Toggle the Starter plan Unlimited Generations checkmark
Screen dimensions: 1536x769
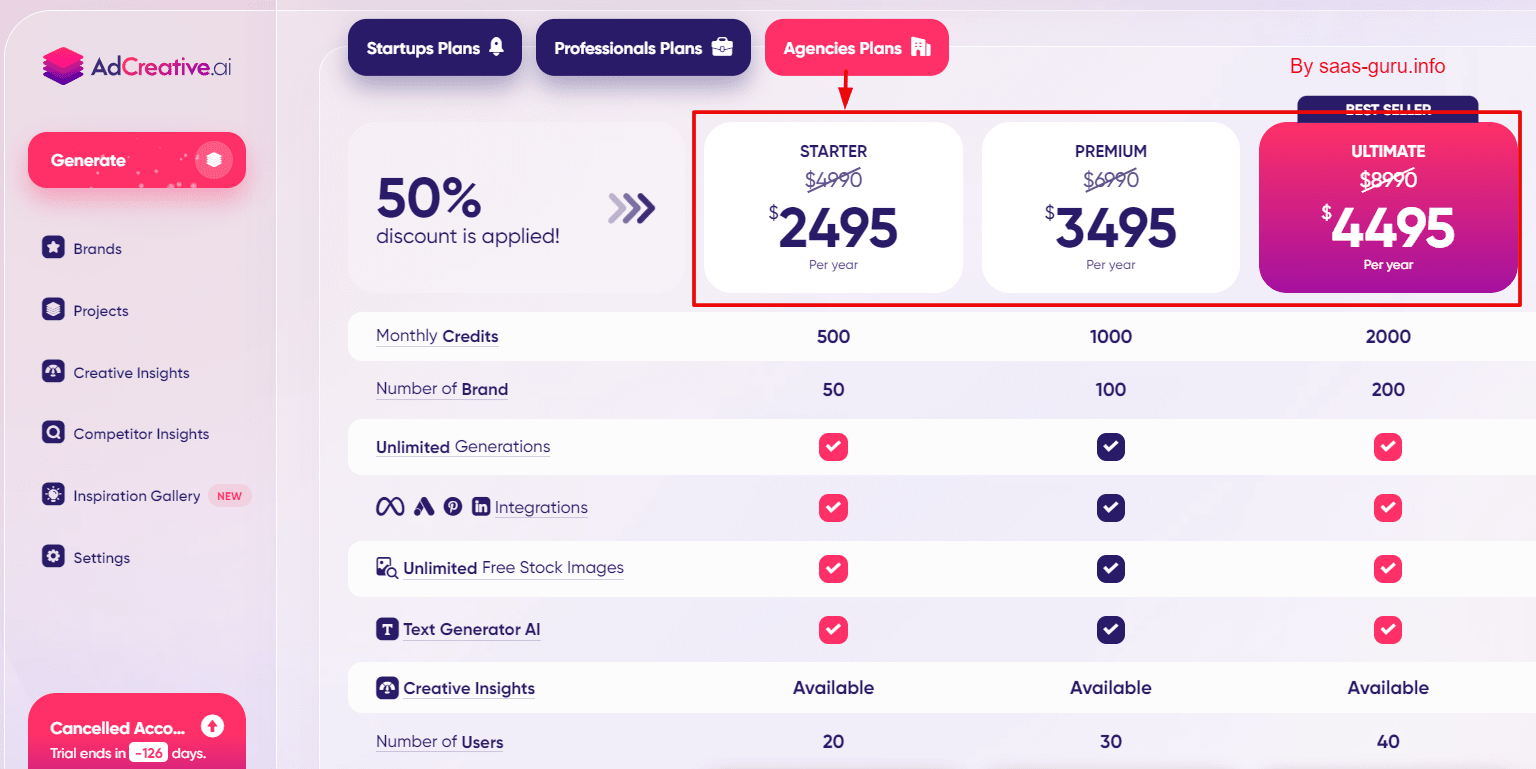click(833, 447)
